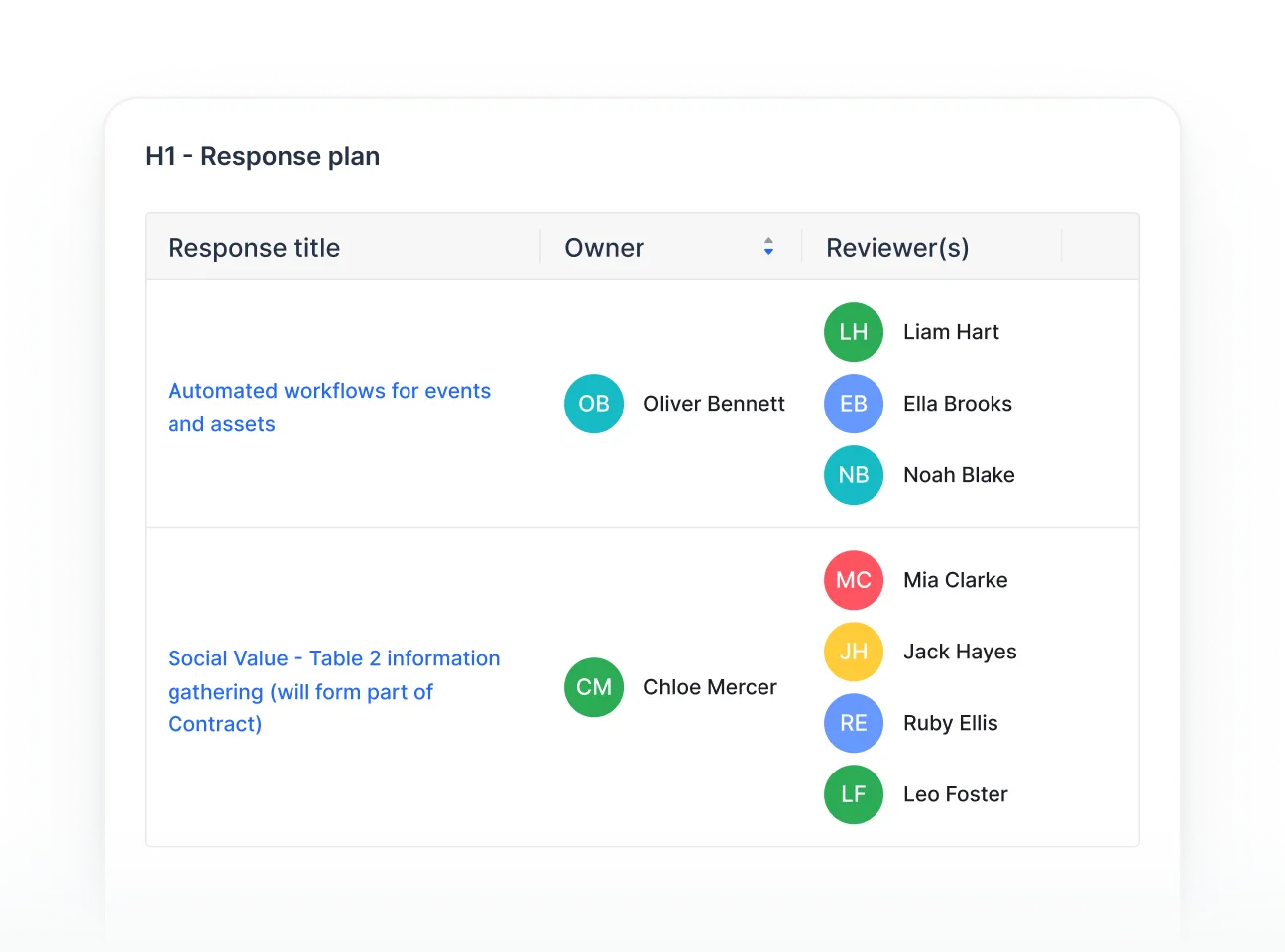Click reviewer name 'Liam Hart'
This screenshot has width=1285, height=952.
(951, 332)
